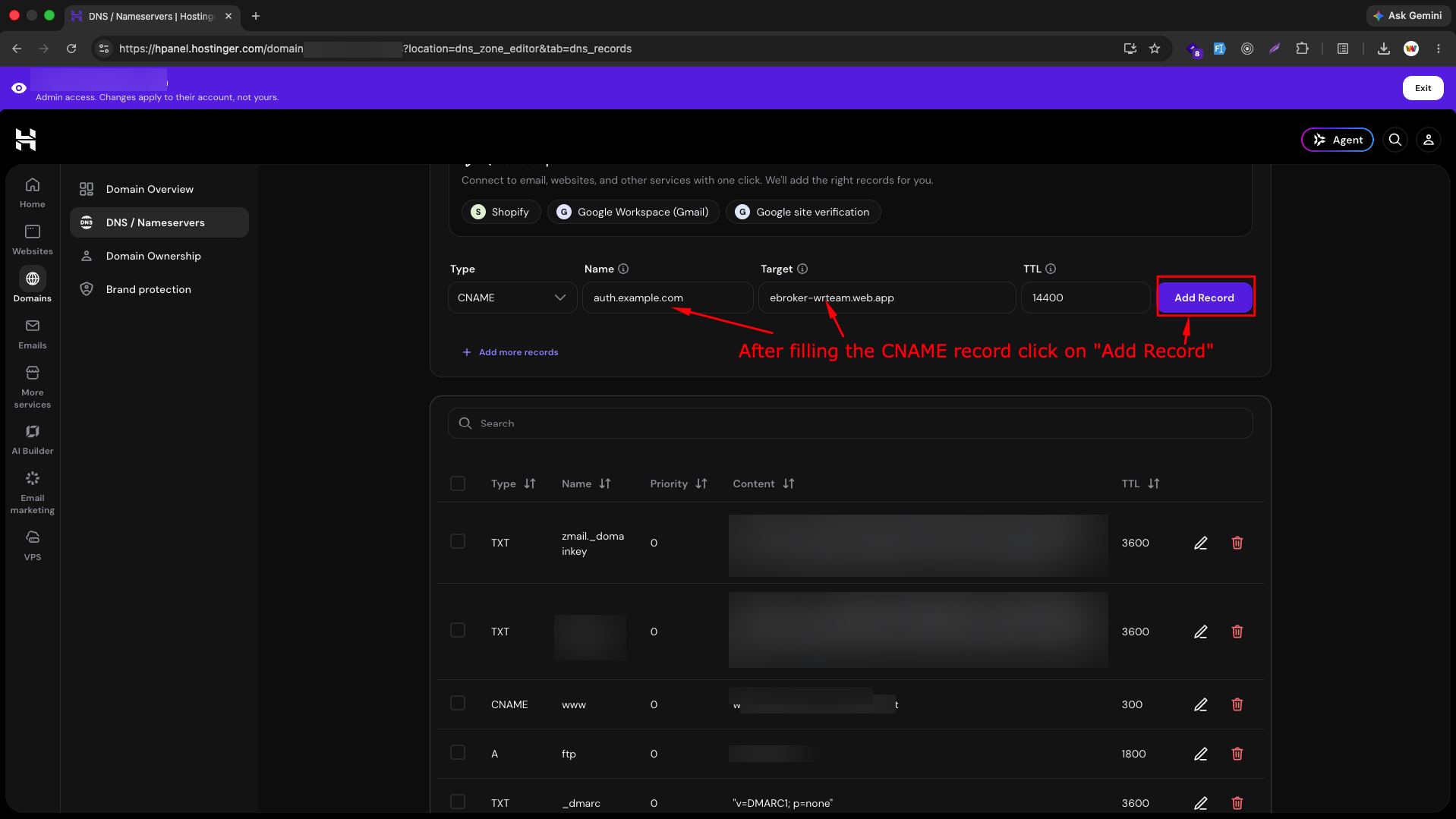The height and width of the screenshot is (819, 1456).
Task: Open More services in sidebar
Action: pyautogui.click(x=33, y=387)
